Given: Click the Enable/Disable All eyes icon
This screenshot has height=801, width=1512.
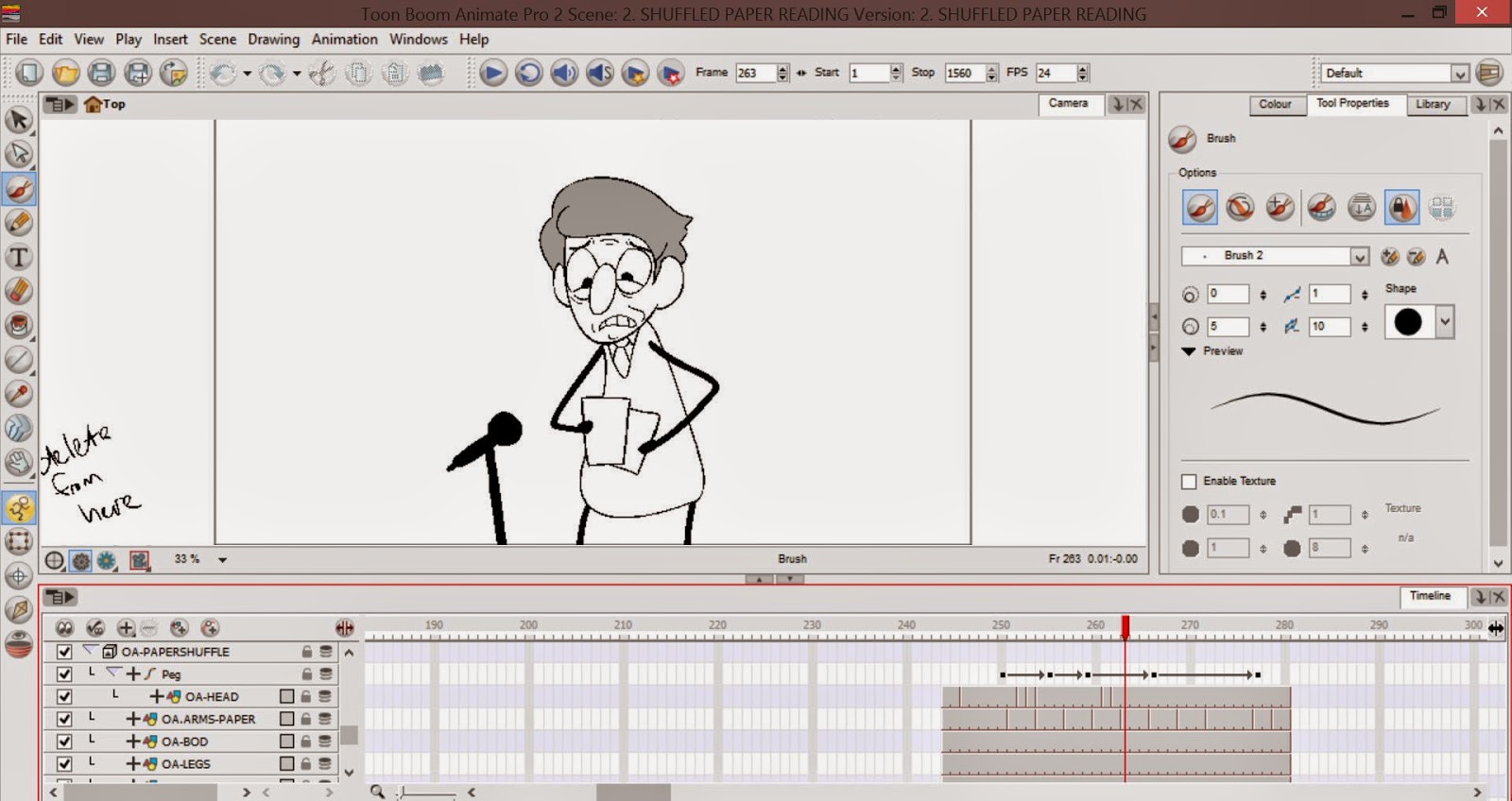Looking at the screenshot, I should [x=64, y=628].
